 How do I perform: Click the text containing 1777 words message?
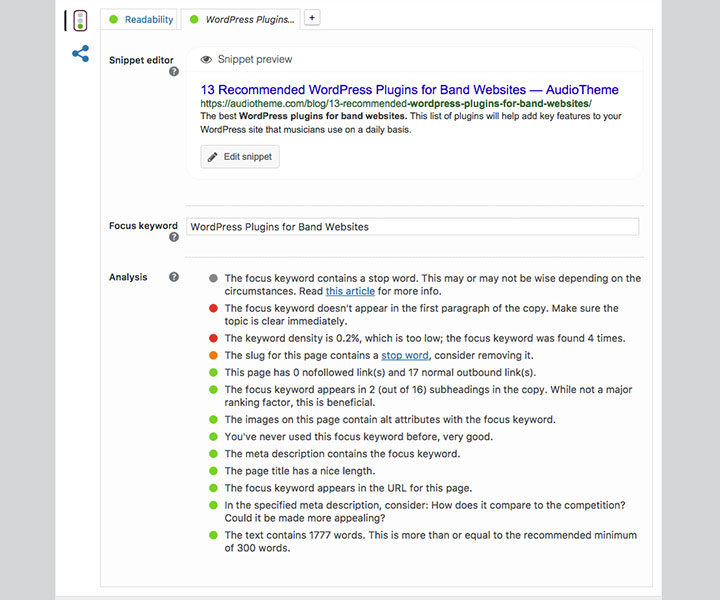point(431,542)
